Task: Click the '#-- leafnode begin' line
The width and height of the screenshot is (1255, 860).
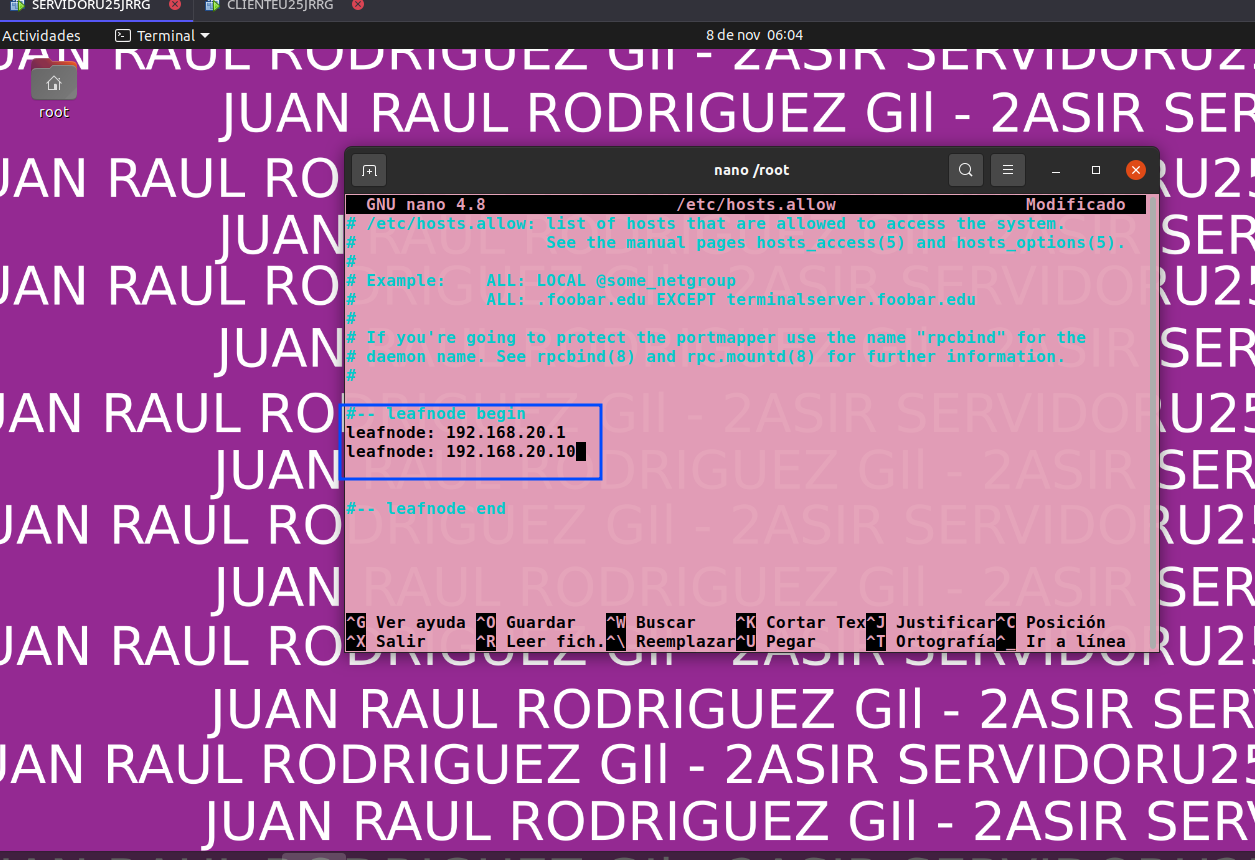Action: click(436, 414)
